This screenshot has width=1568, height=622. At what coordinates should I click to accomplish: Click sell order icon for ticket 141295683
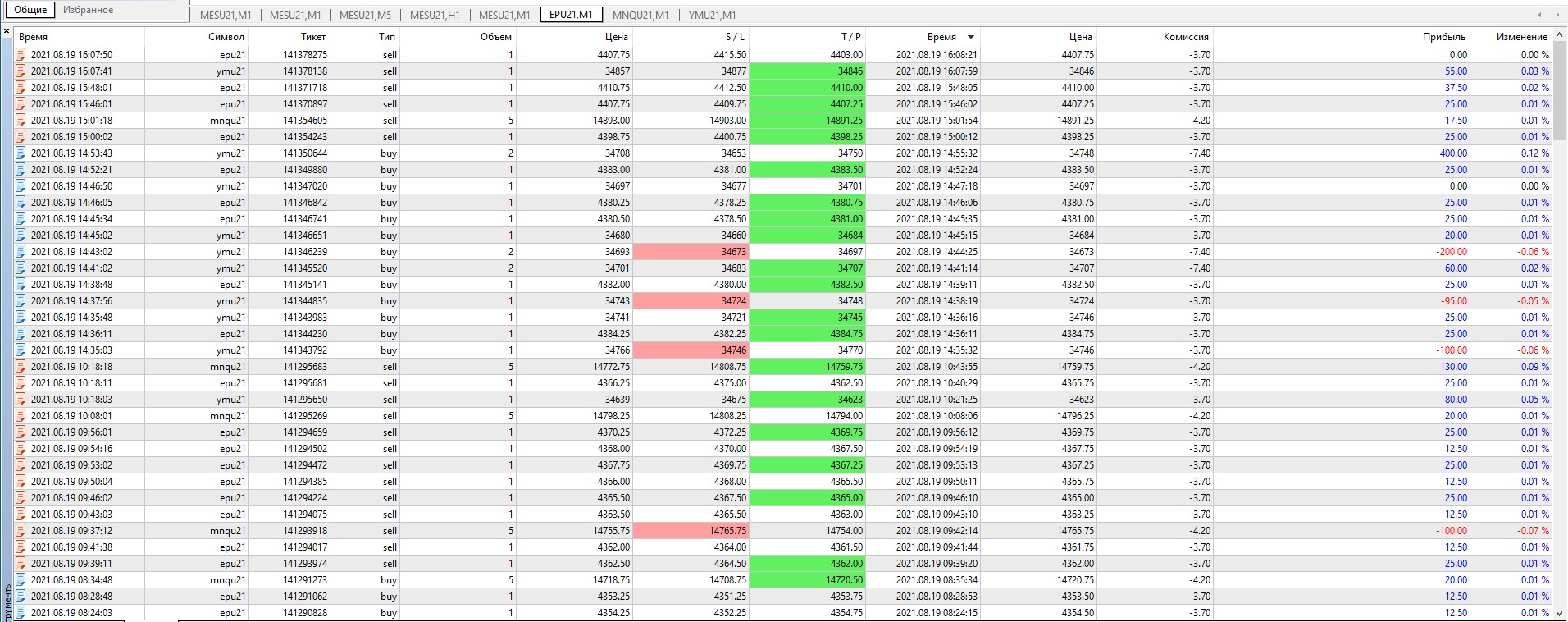tap(21, 367)
